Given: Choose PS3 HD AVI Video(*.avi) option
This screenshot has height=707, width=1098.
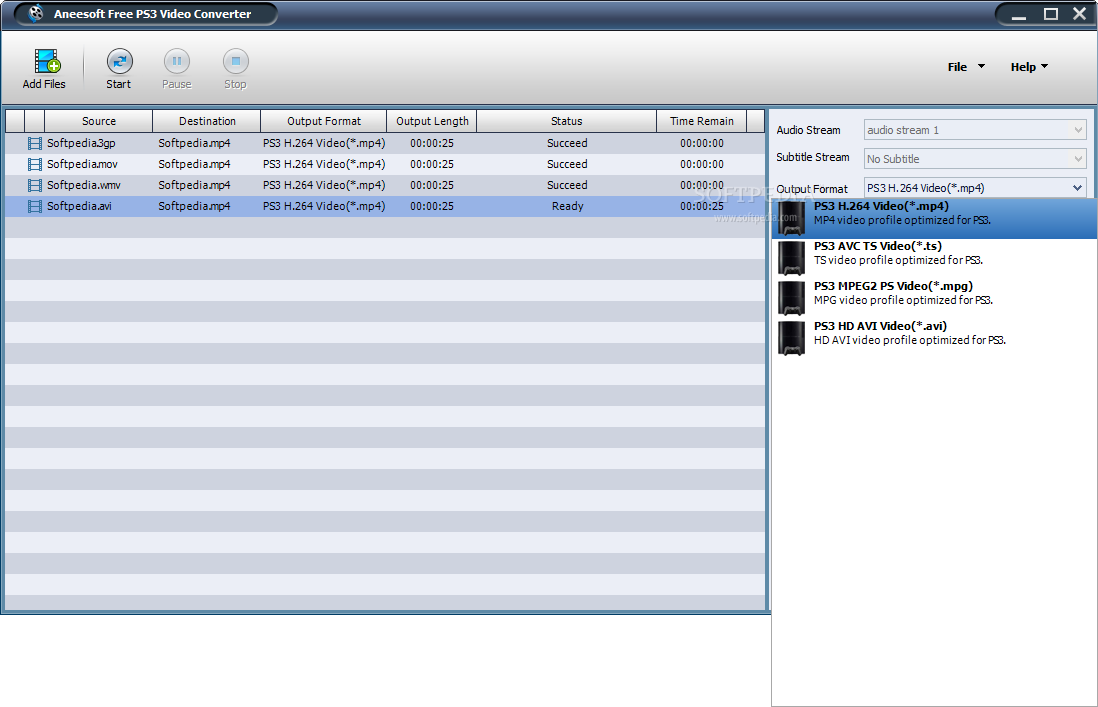Looking at the screenshot, I should (x=934, y=338).
